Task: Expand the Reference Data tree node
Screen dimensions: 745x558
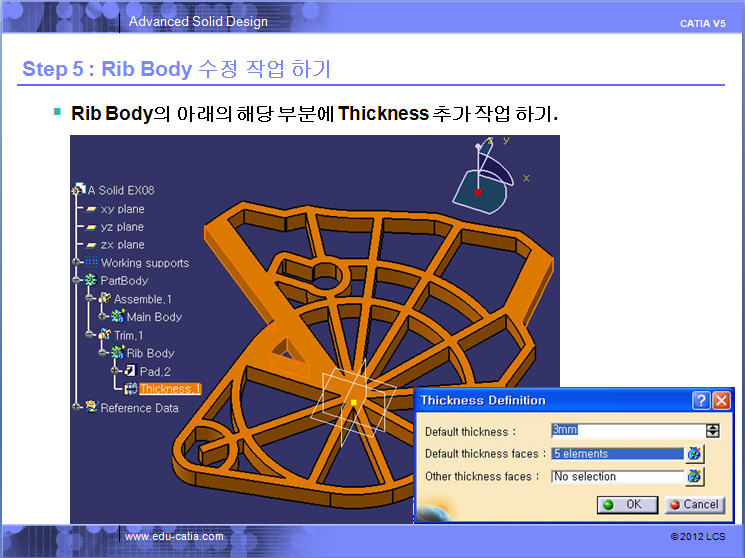Action: coord(76,407)
